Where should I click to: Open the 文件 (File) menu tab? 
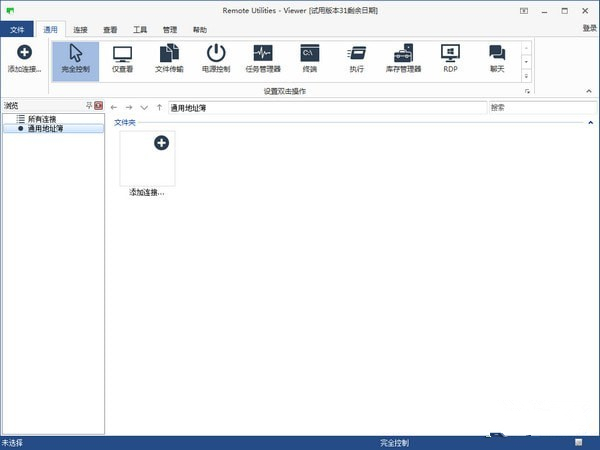[x=17, y=30]
